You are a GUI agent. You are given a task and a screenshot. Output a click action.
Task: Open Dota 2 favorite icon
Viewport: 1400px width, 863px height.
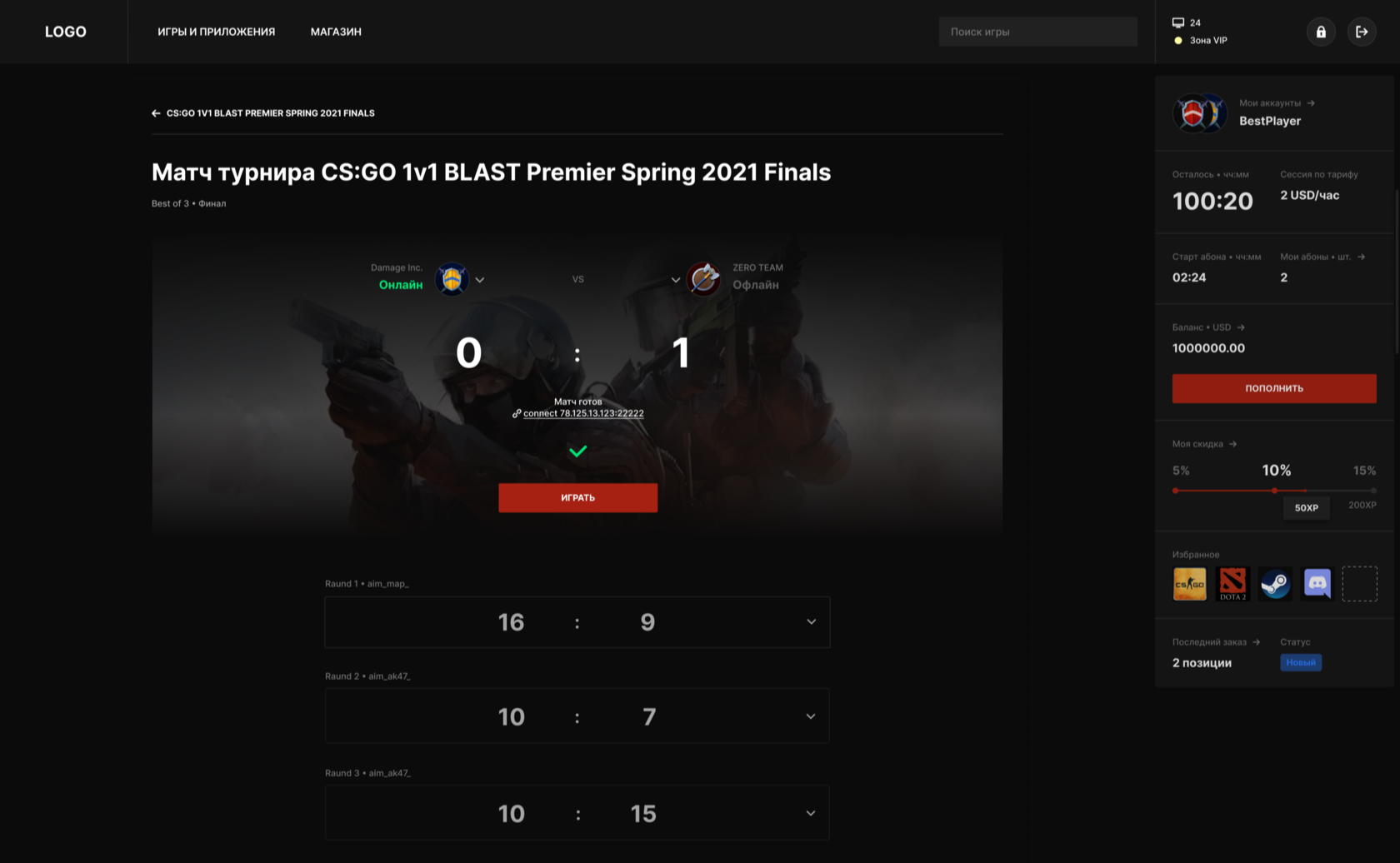(1232, 584)
